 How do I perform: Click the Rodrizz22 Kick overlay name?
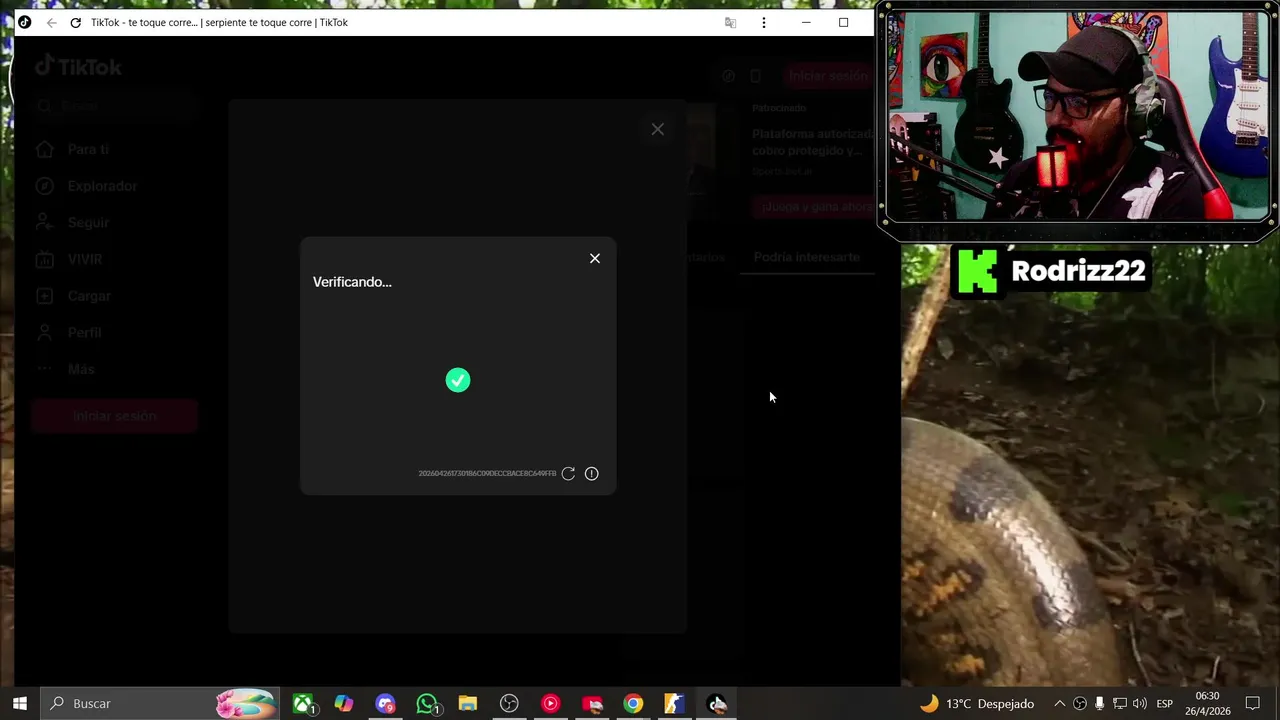pos(1078,271)
